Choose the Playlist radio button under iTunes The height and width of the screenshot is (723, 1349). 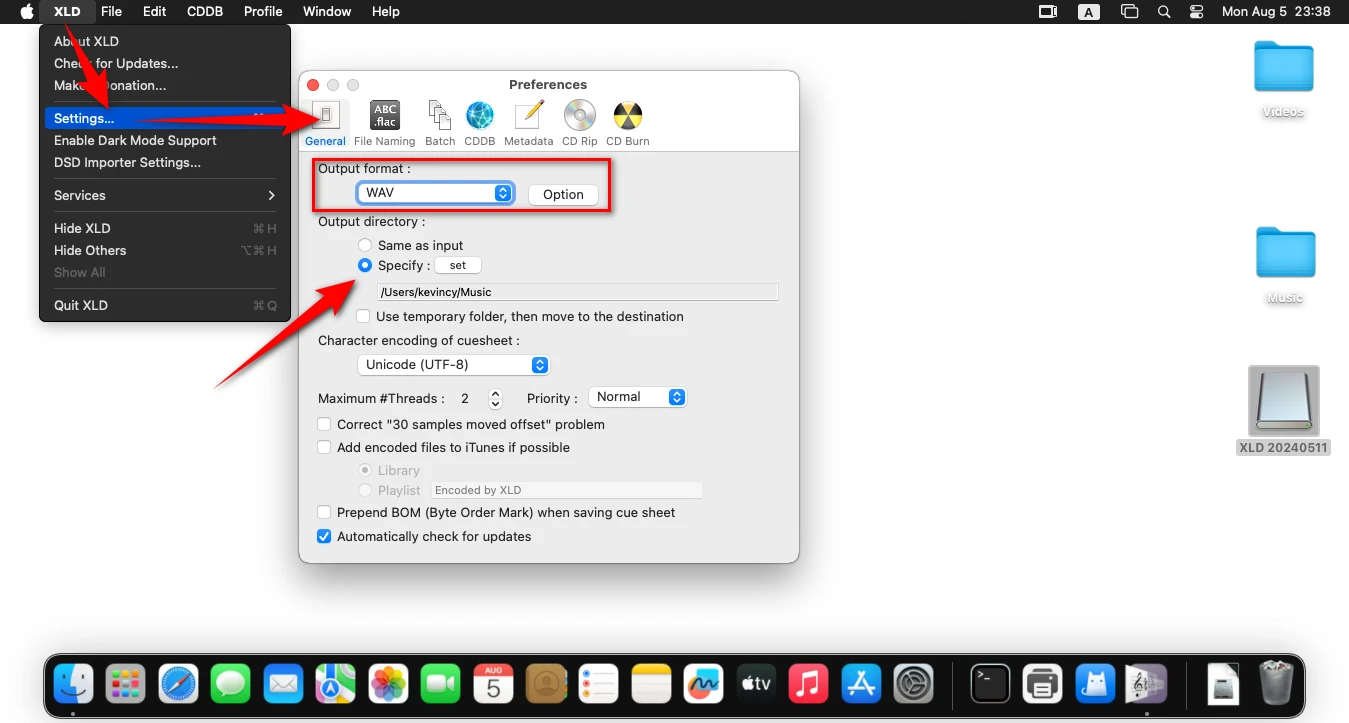[365, 490]
